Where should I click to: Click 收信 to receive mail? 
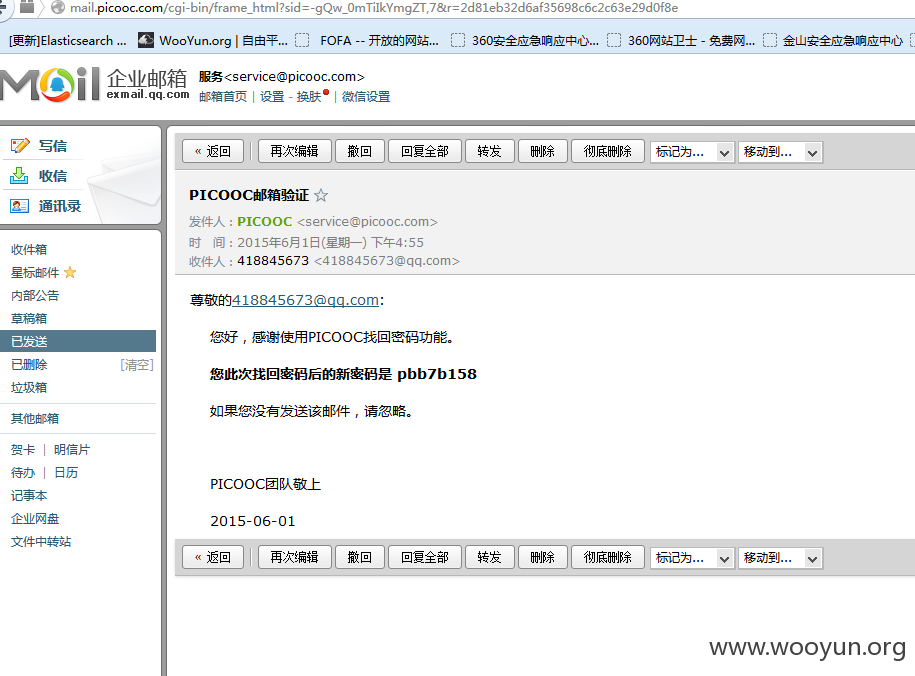(53, 176)
